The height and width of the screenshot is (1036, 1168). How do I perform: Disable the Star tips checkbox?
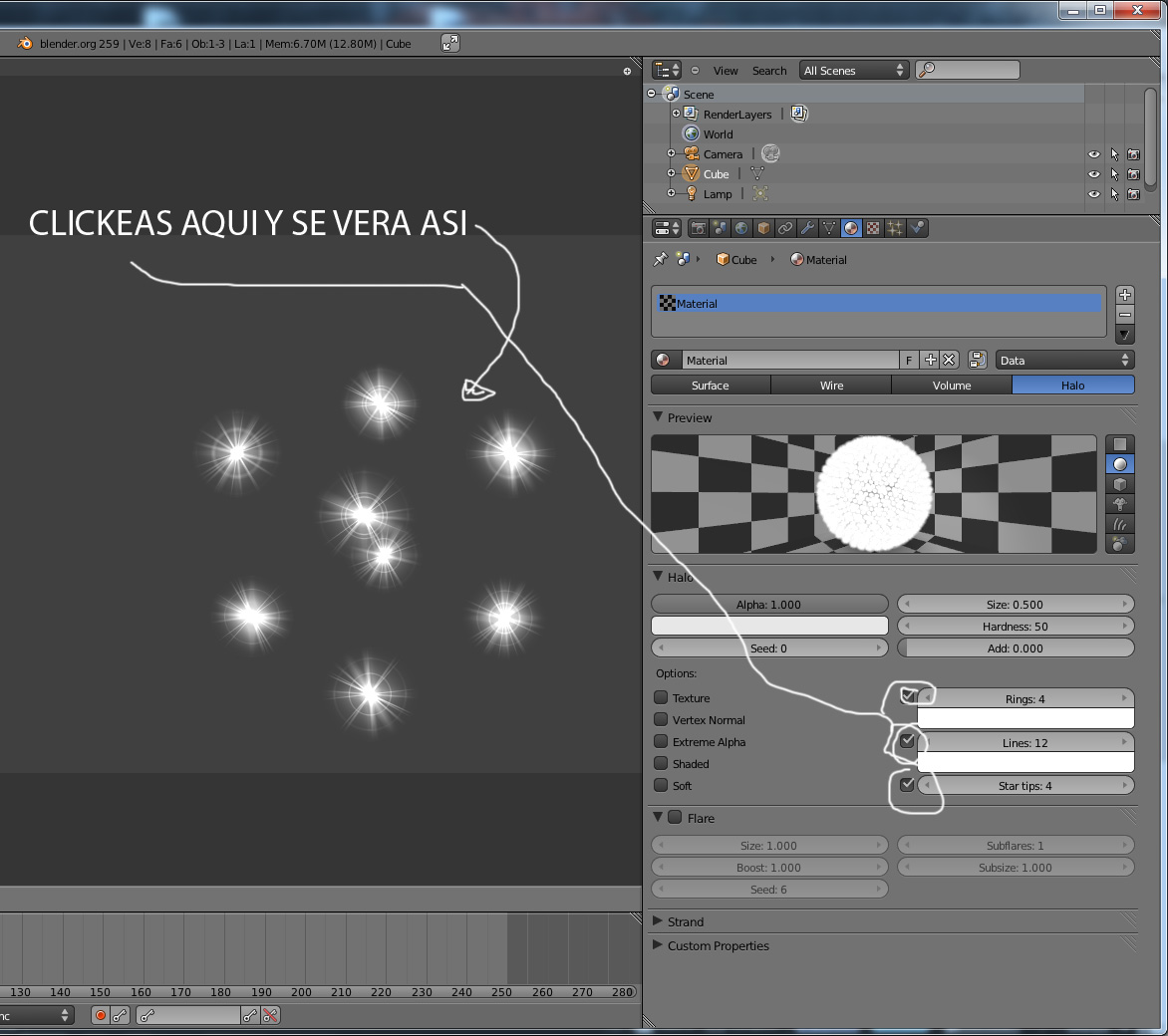point(907,785)
